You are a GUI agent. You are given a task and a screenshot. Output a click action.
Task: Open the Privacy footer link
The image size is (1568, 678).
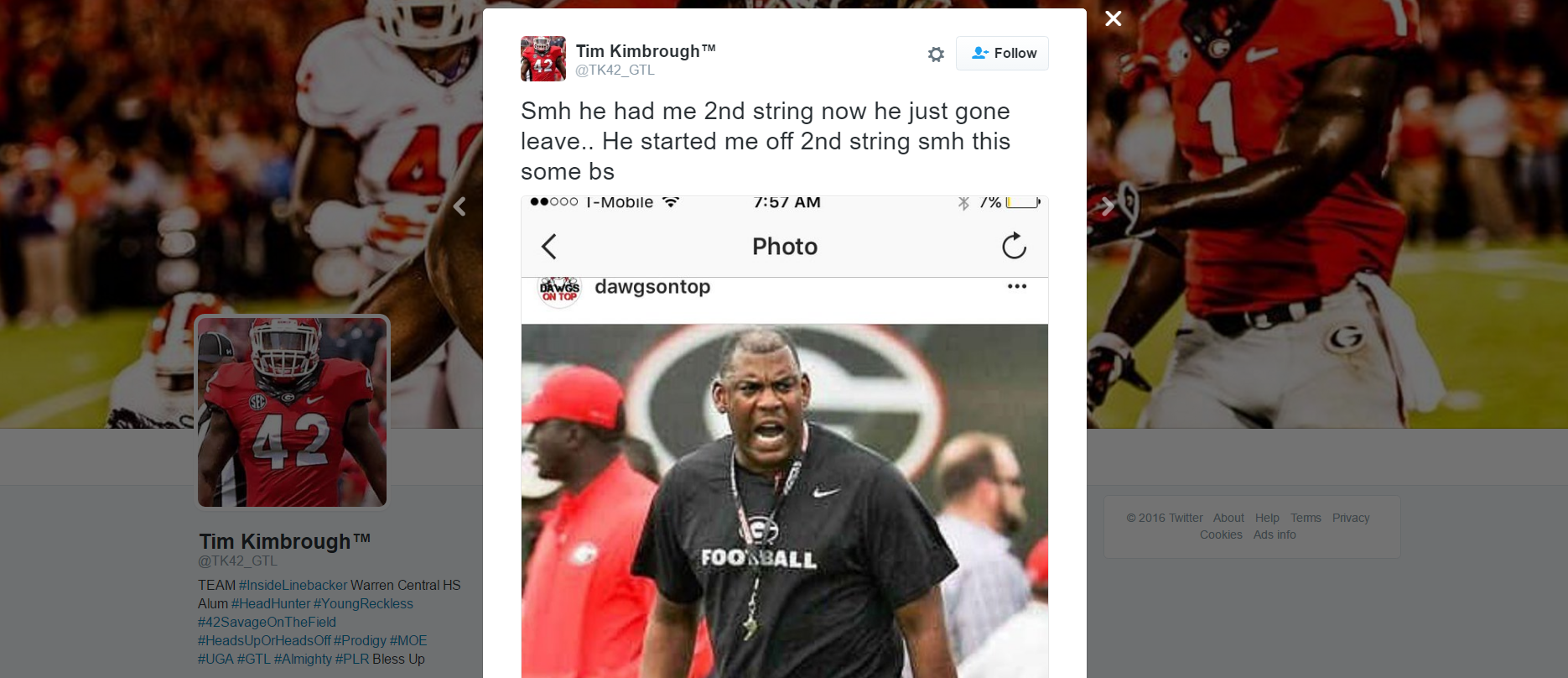1351,518
